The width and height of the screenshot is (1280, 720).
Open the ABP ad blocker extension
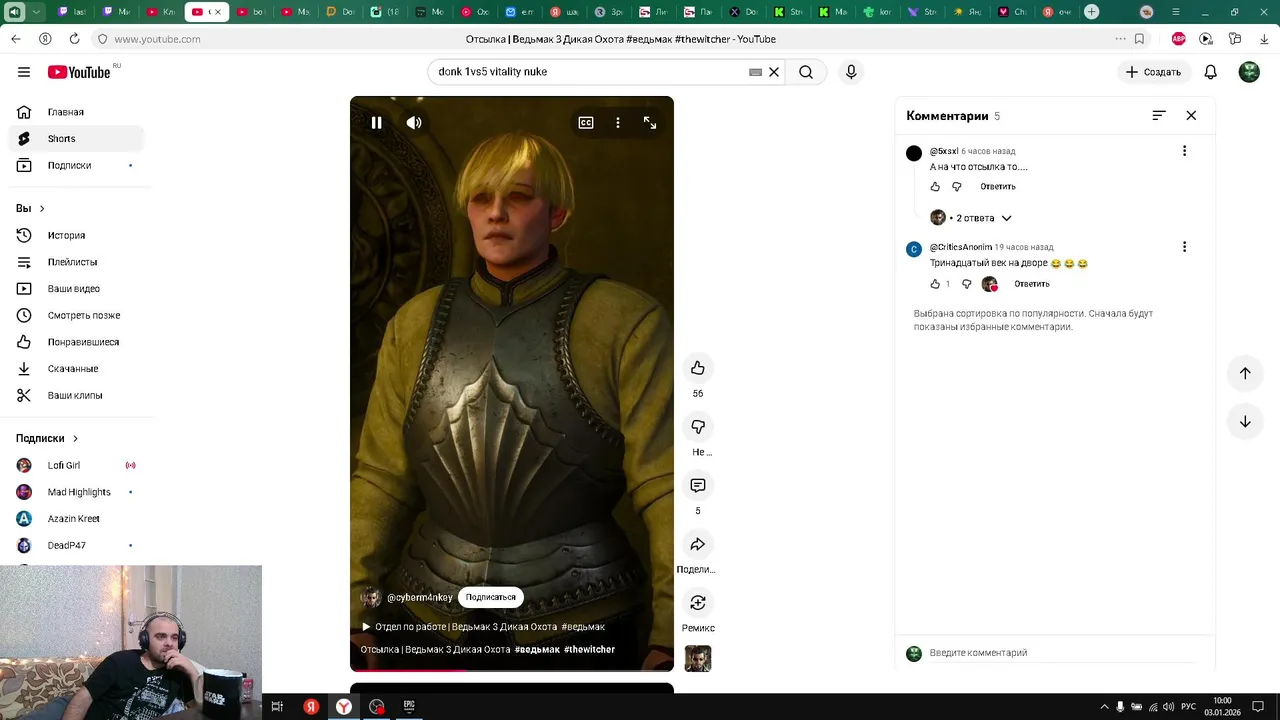pyautogui.click(x=1178, y=39)
